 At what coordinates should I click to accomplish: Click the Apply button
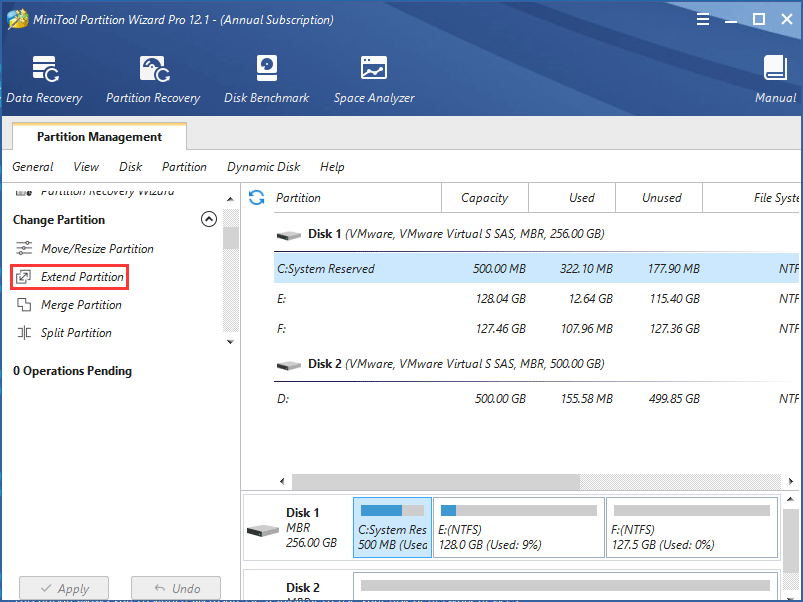64,588
